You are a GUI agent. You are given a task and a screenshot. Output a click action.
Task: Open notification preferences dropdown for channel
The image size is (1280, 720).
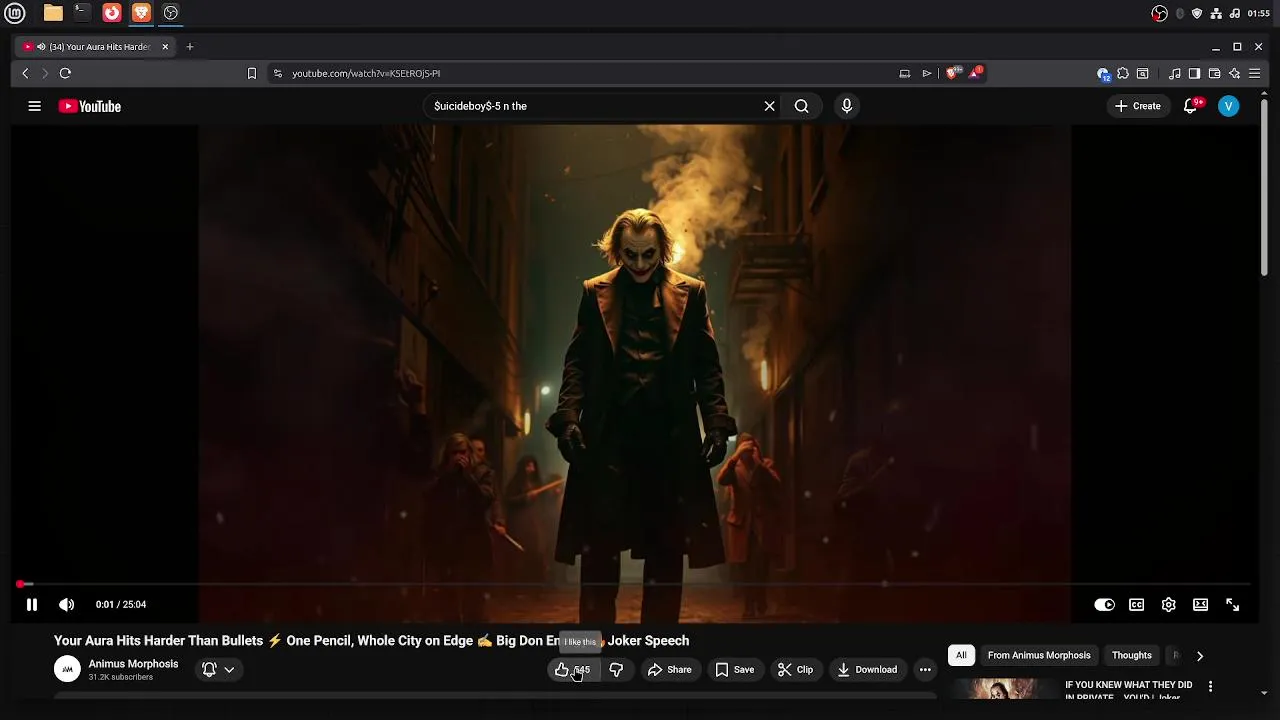(219, 670)
